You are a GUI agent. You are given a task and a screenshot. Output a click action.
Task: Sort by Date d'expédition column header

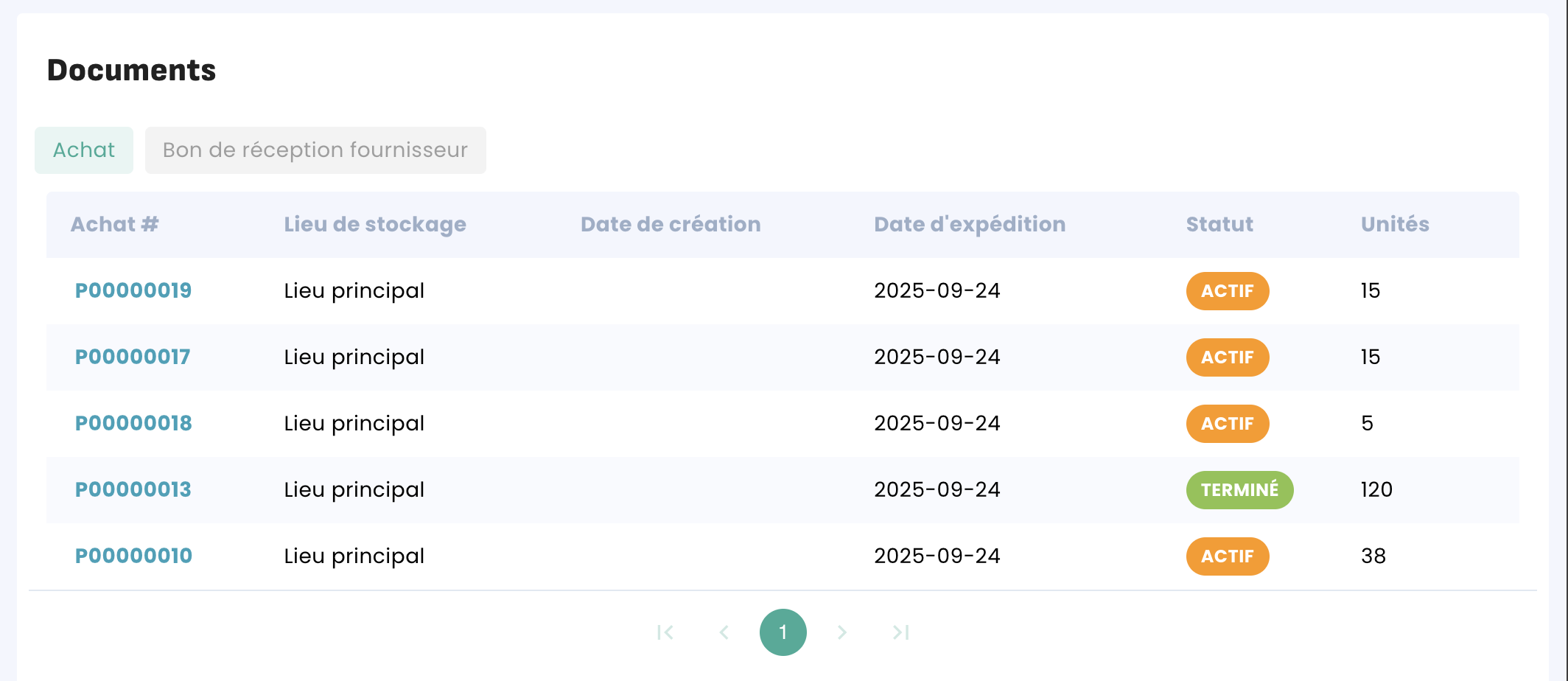click(970, 224)
